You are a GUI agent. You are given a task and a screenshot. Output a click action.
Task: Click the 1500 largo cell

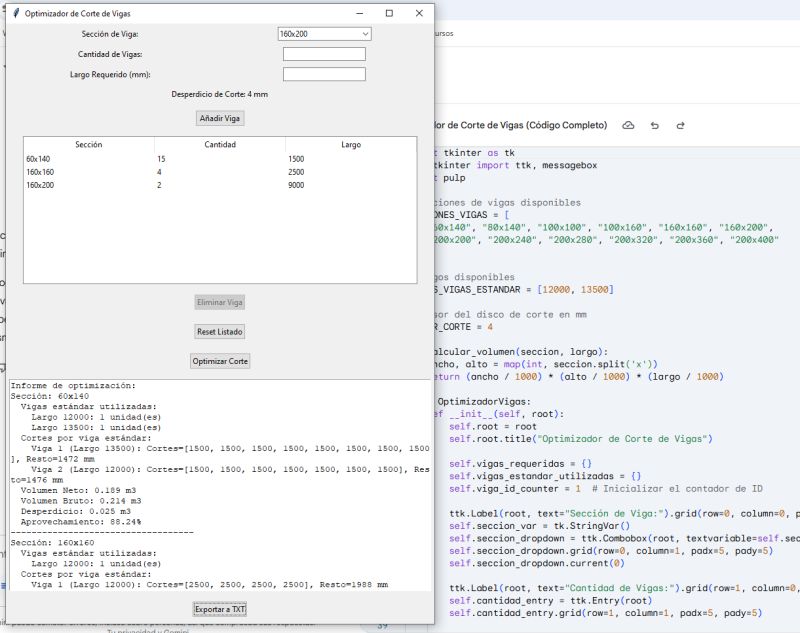(296, 159)
